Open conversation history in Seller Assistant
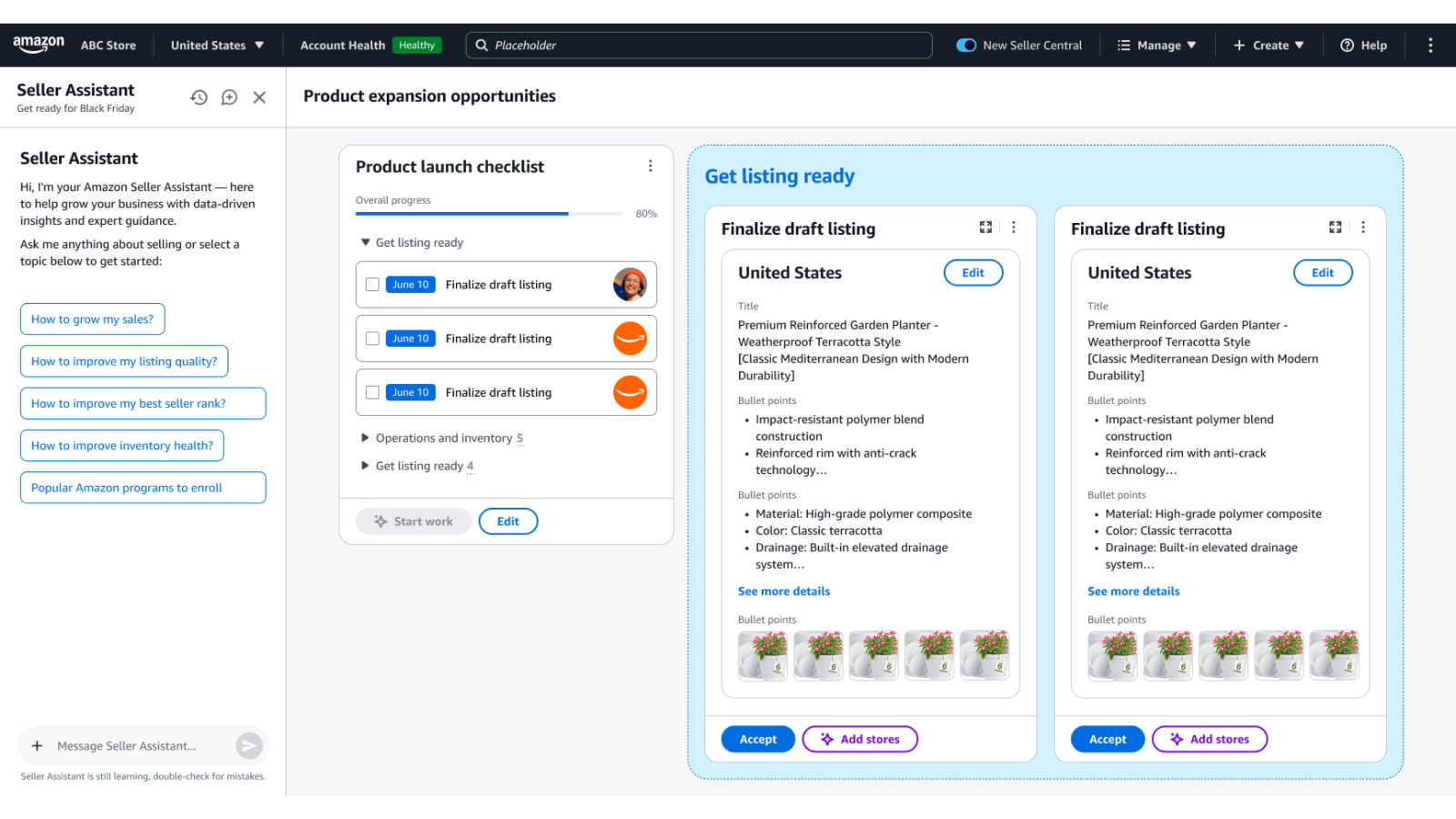The image size is (1456, 819). pyautogui.click(x=199, y=96)
